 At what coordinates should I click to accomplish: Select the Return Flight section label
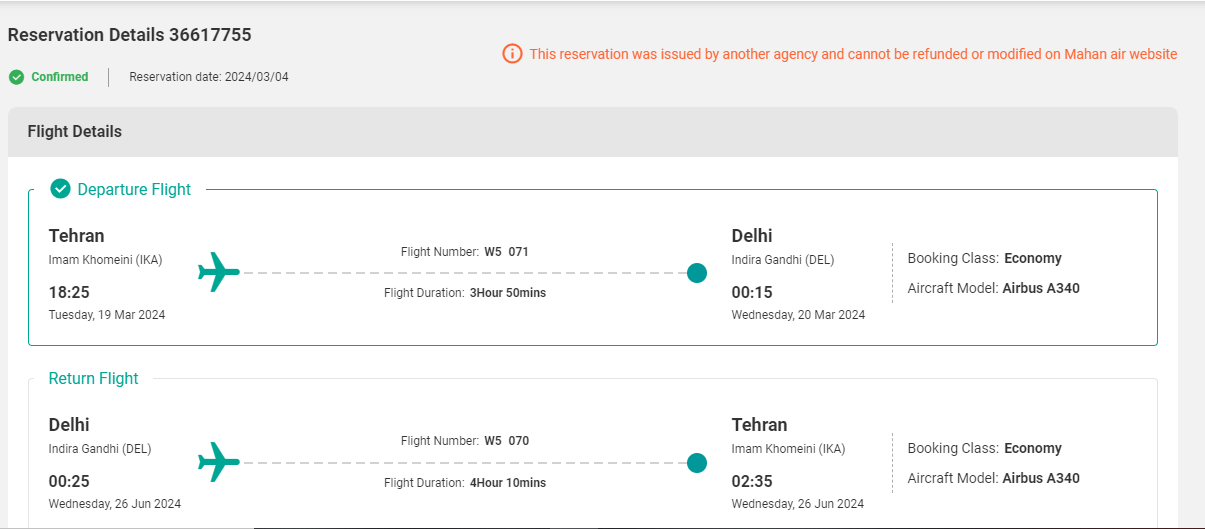click(93, 378)
